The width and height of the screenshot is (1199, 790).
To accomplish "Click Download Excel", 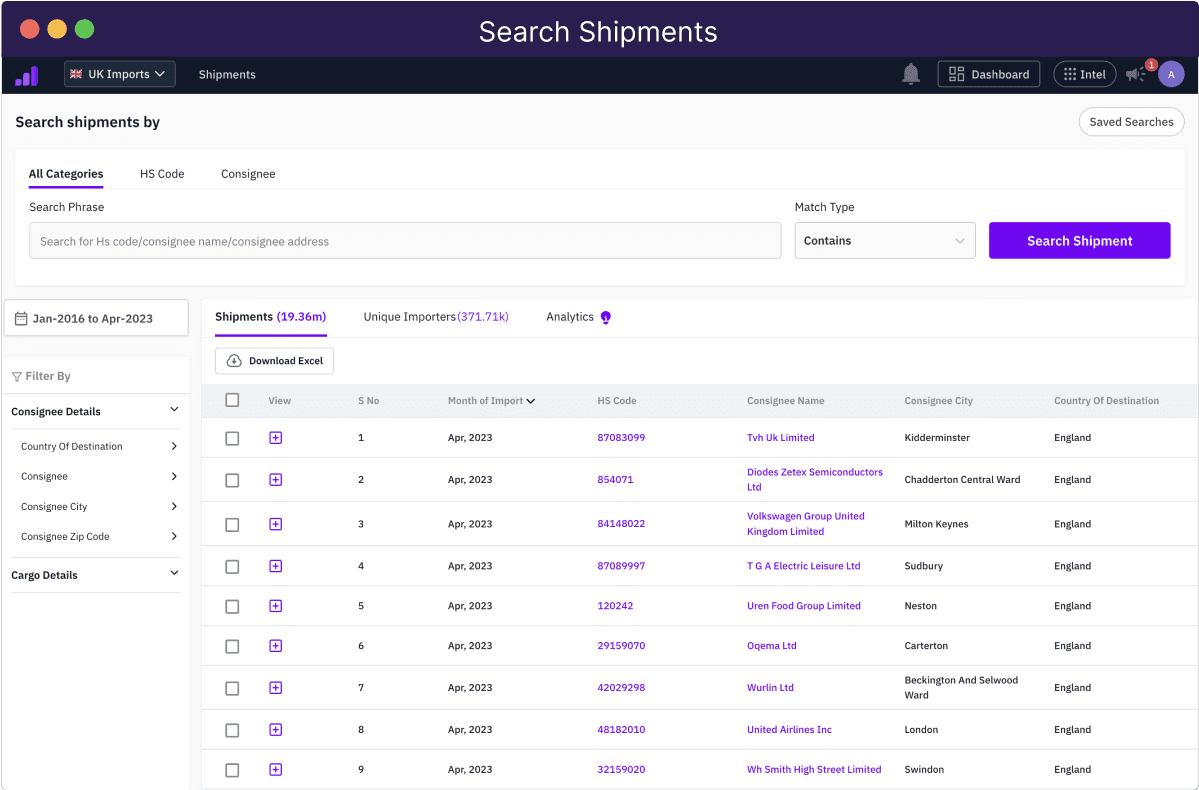I will (275, 361).
